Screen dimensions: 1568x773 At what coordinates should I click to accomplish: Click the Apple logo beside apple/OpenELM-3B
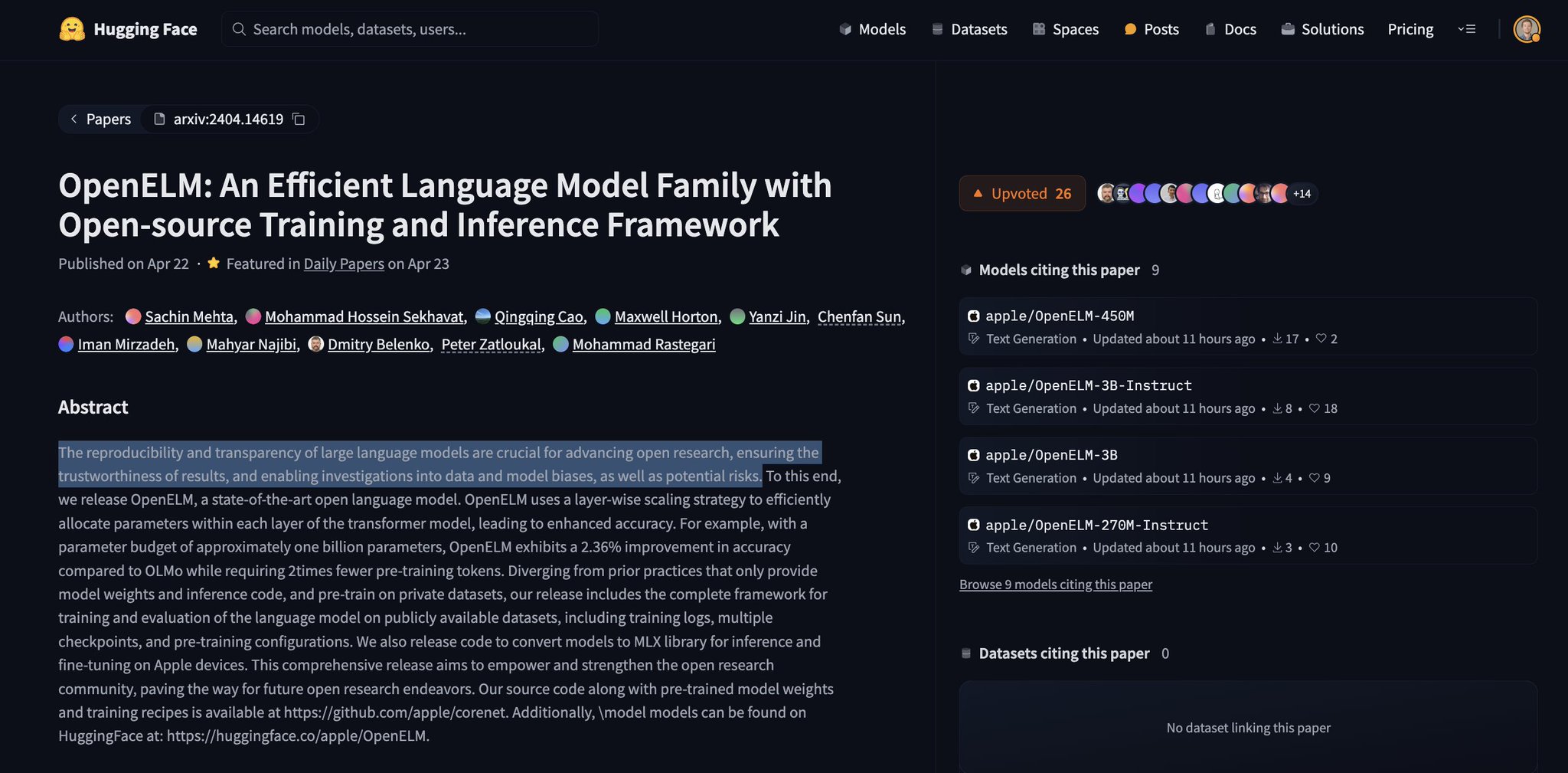(x=973, y=455)
